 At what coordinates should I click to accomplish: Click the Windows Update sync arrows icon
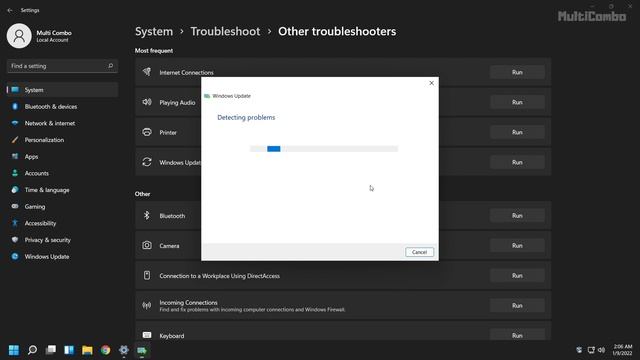pos(147,162)
